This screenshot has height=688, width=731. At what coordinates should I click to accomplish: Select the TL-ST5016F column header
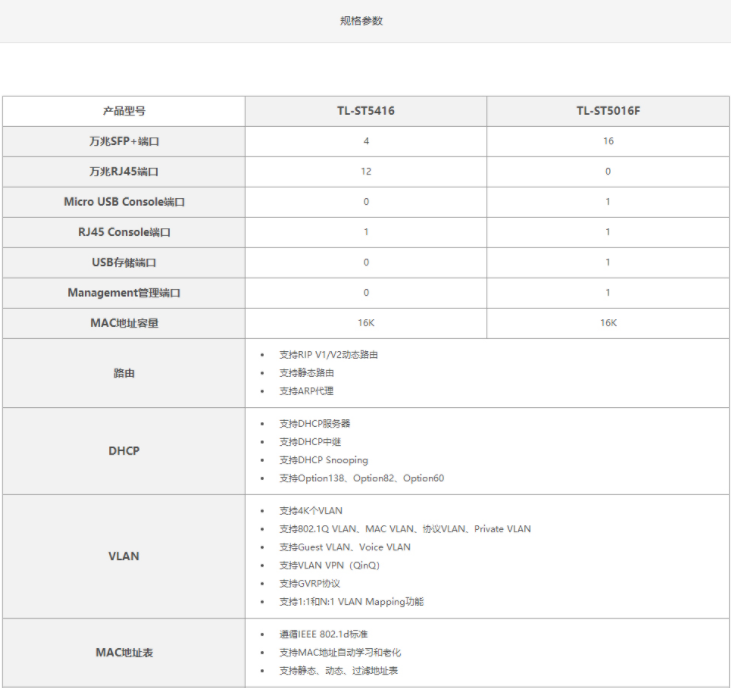click(x=608, y=111)
